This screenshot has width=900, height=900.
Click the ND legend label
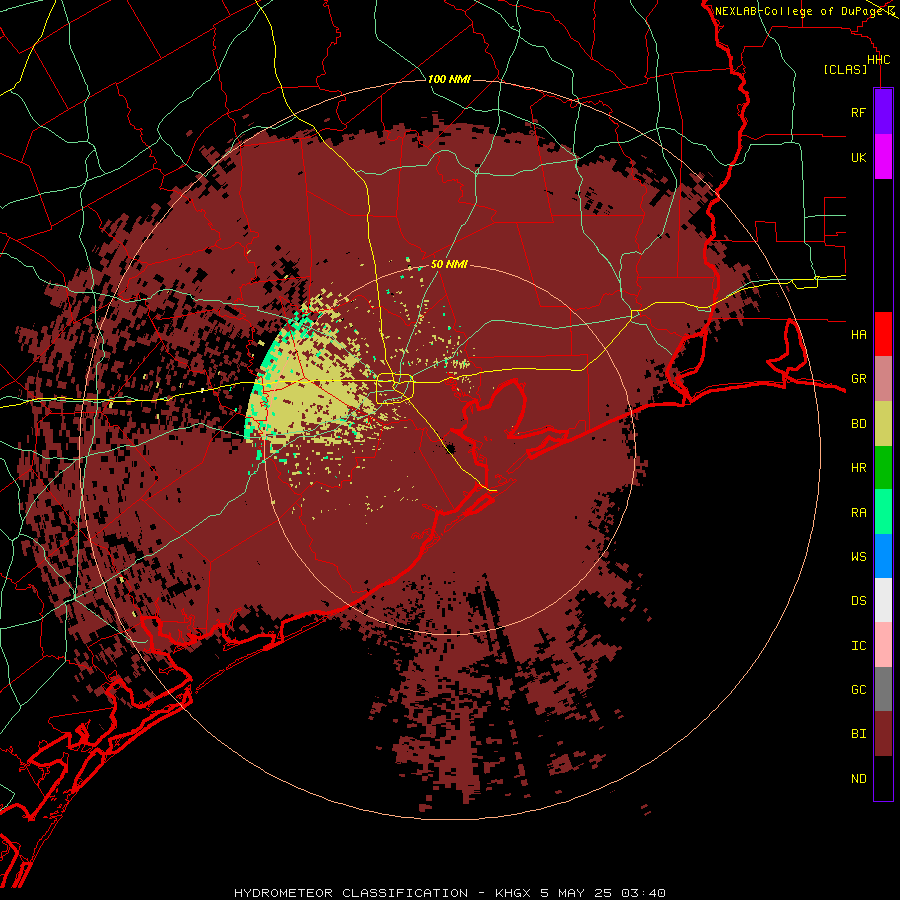[x=858, y=778]
